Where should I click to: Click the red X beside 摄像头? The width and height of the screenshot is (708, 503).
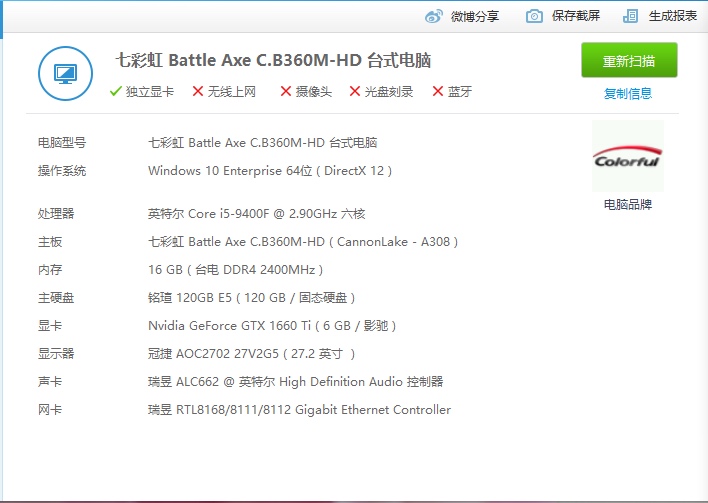pos(285,92)
